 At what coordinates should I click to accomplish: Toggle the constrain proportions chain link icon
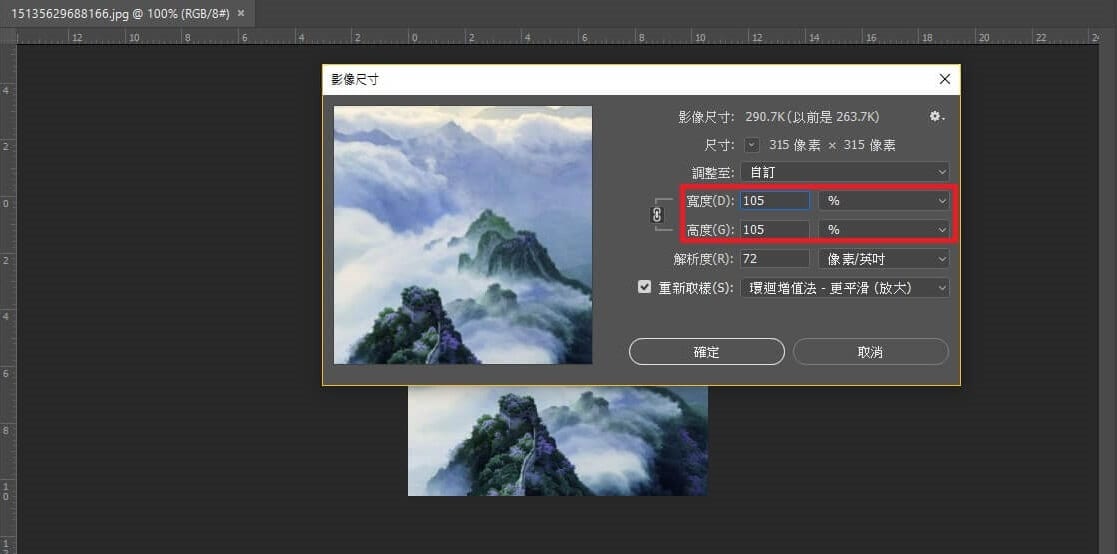click(x=658, y=215)
